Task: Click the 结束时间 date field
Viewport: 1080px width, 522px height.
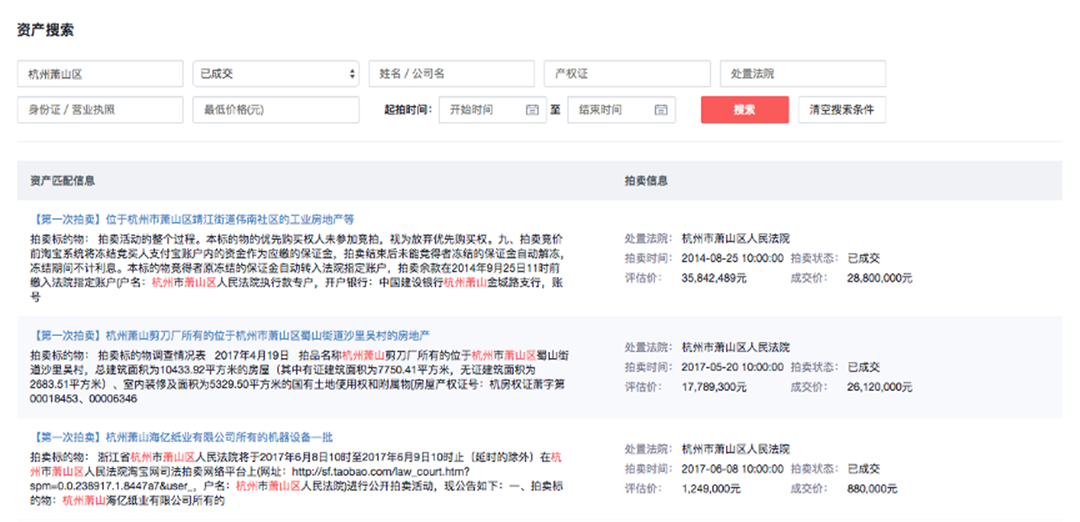Action: tap(621, 109)
